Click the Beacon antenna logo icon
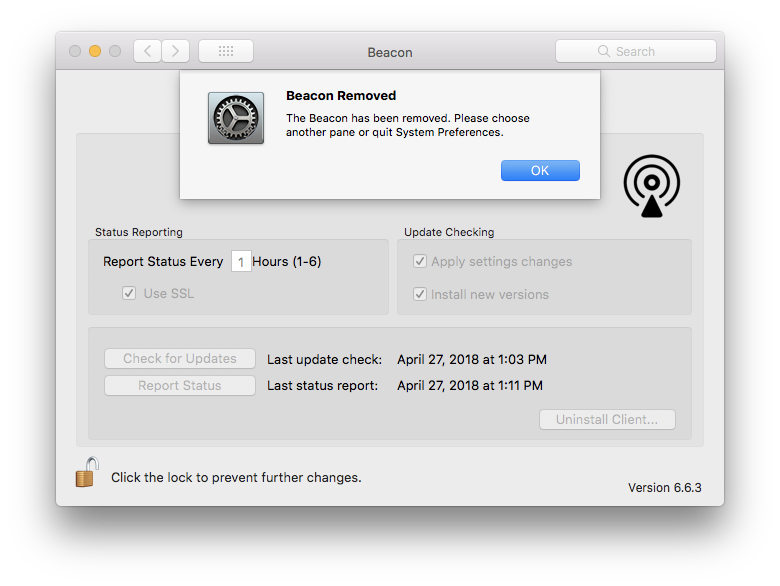 pyautogui.click(x=652, y=186)
